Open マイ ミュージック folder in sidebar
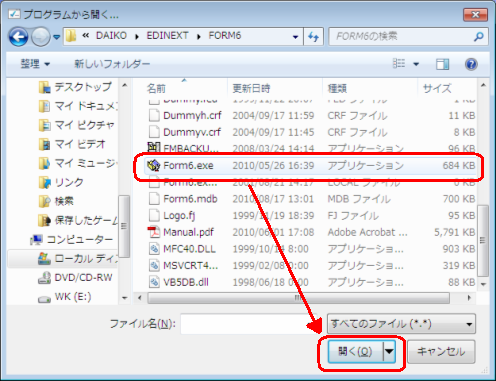Viewport: 496px width, 381px height. 78,163
